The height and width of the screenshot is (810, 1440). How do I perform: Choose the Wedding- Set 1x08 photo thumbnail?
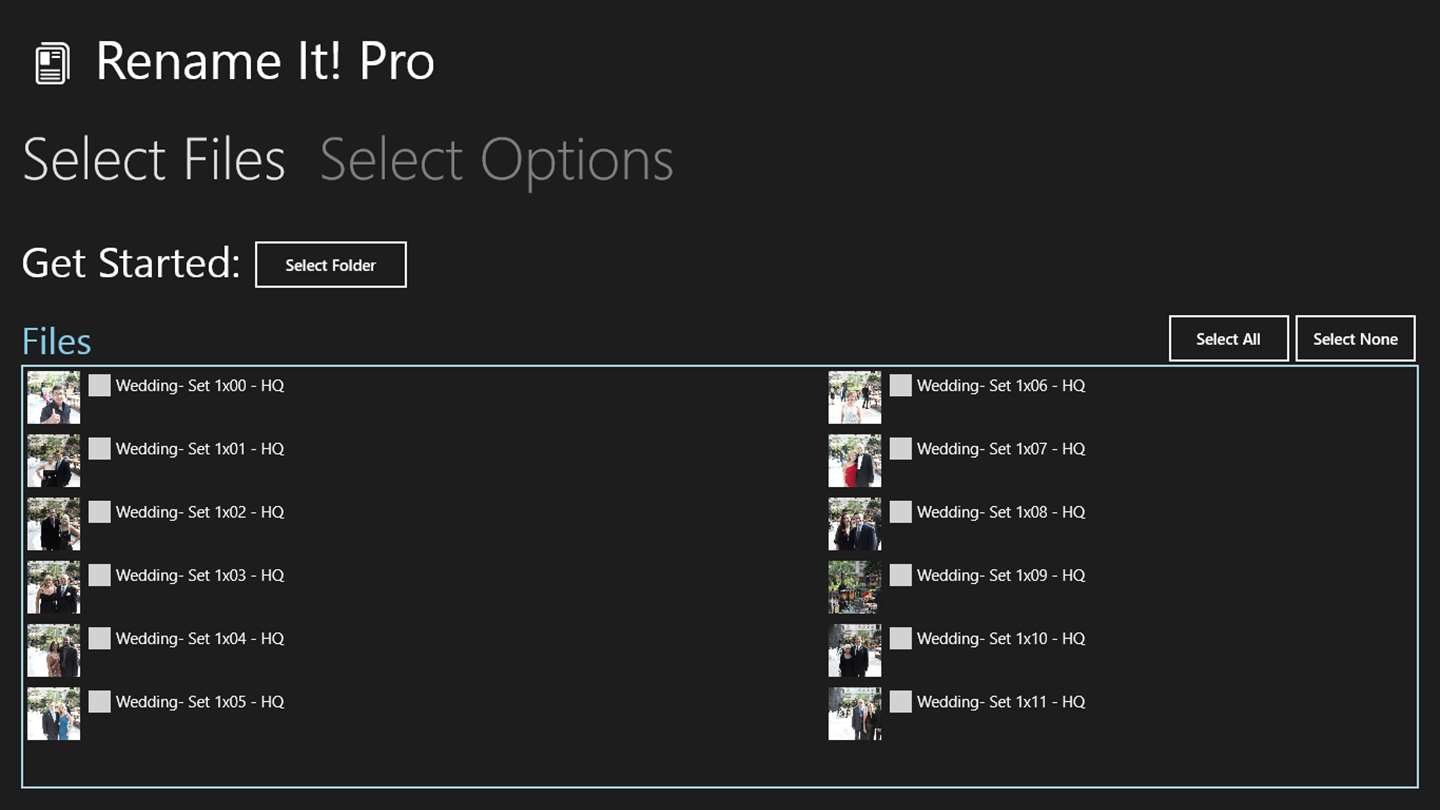[x=855, y=524]
